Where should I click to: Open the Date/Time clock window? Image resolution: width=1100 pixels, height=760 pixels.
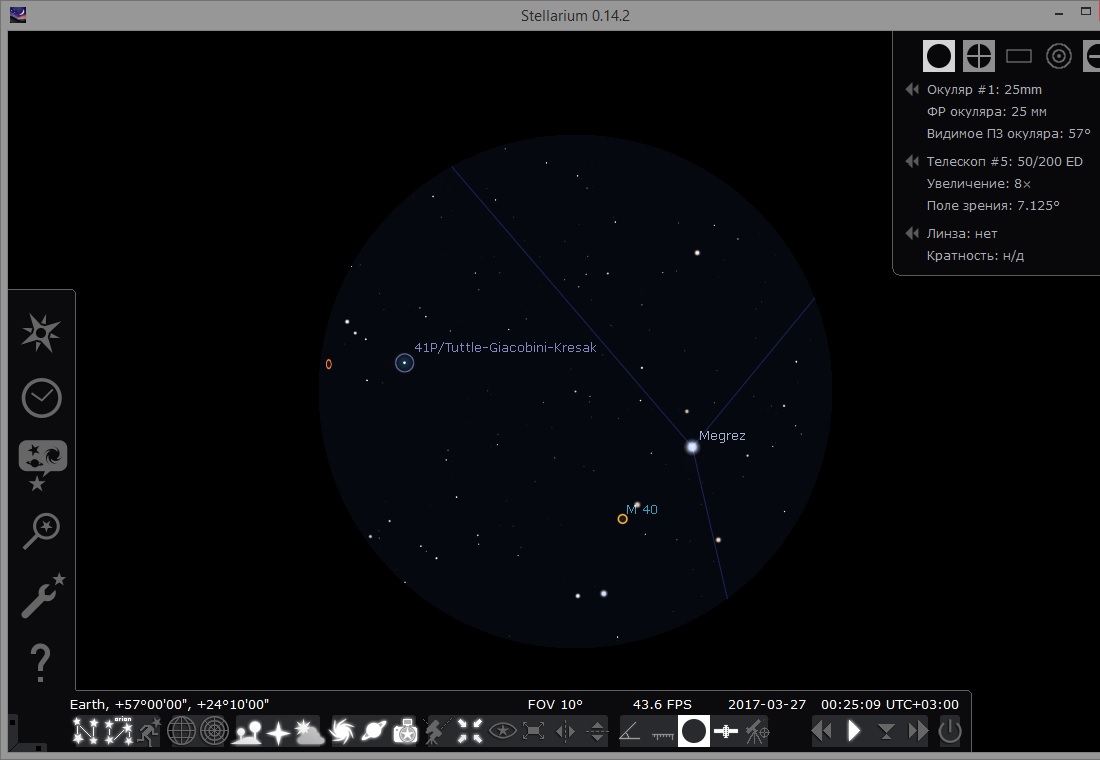point(41,398)
